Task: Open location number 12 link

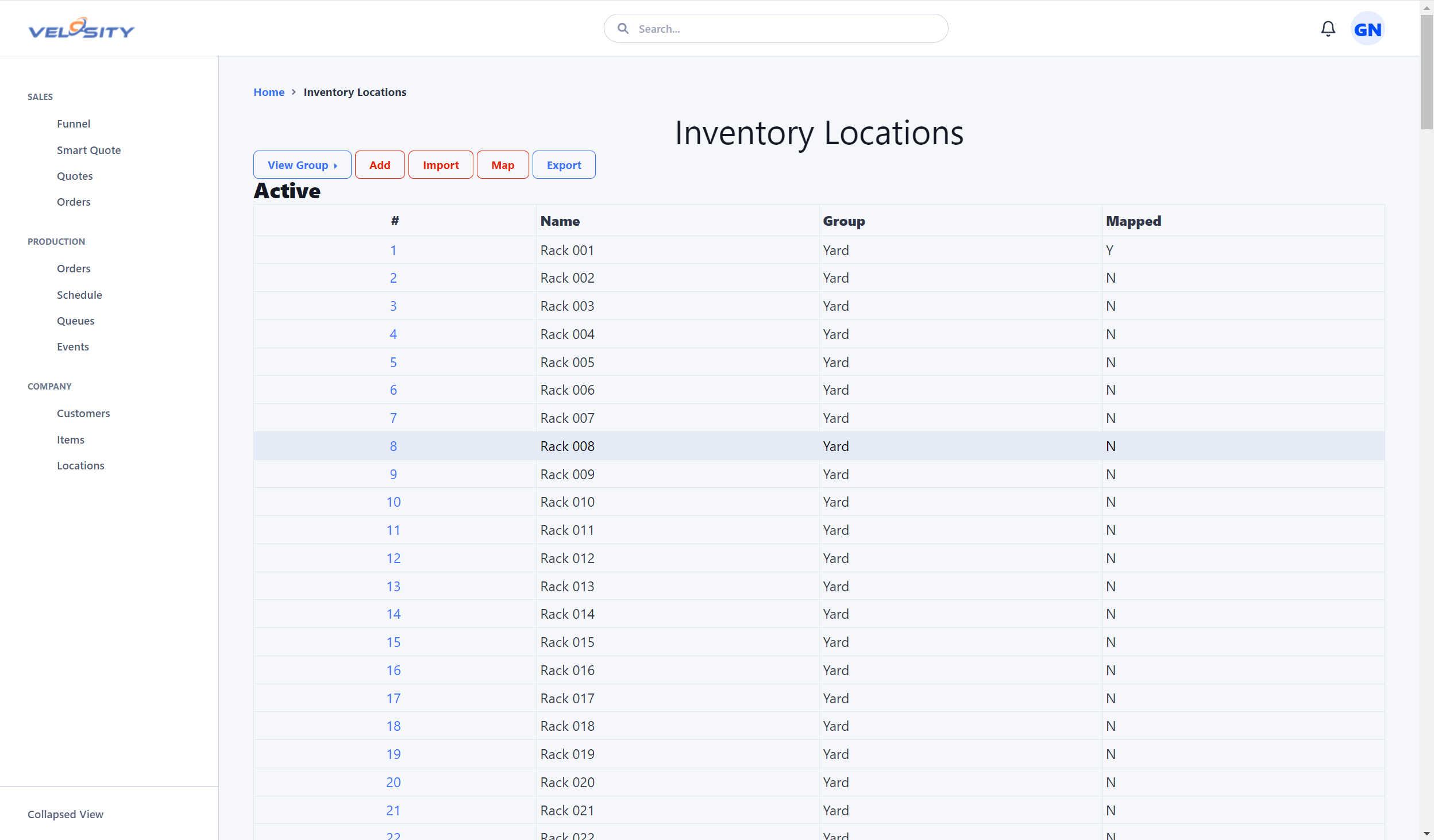Action: 393,558
